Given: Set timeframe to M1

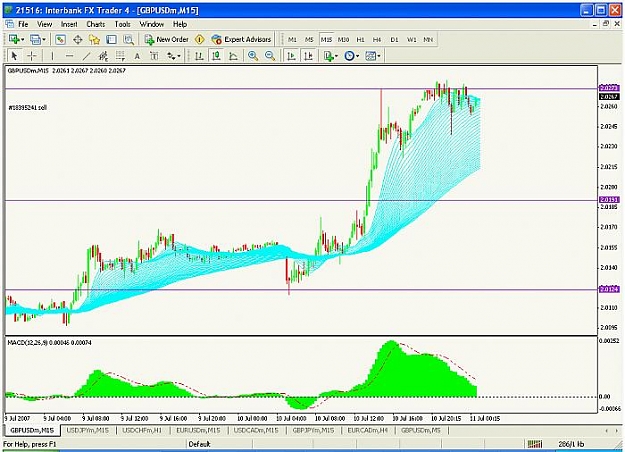Looking at the screenshot, I should click(292, 39).
